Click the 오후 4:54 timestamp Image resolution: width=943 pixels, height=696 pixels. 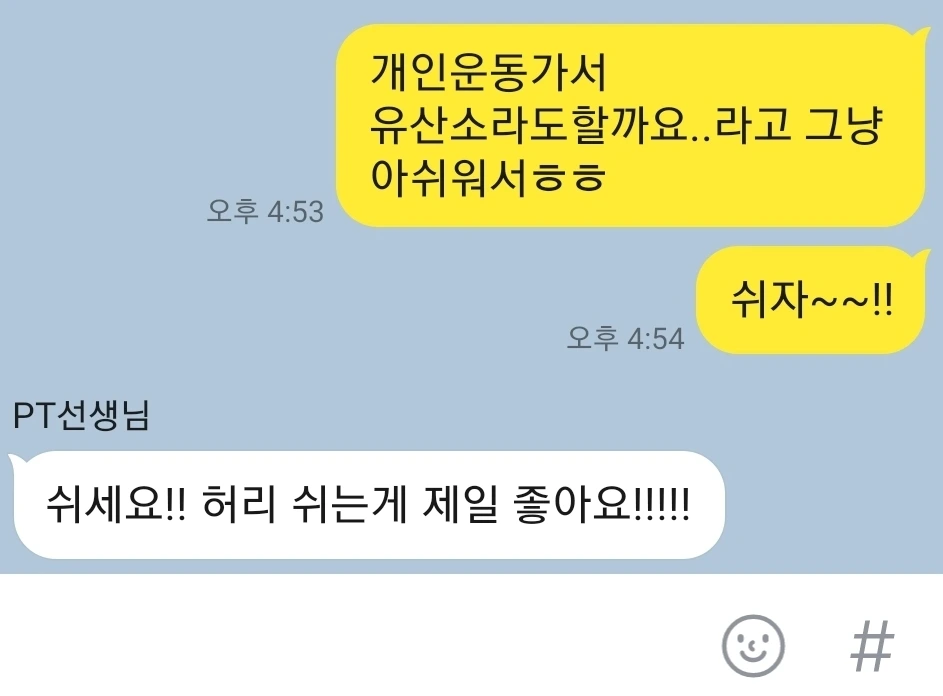click(x=625, y=338)
